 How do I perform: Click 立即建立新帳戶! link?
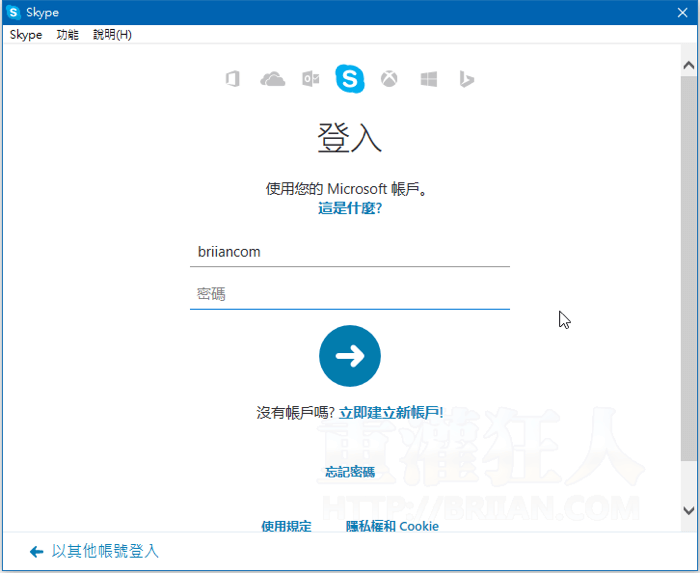(x=391, y=412)
